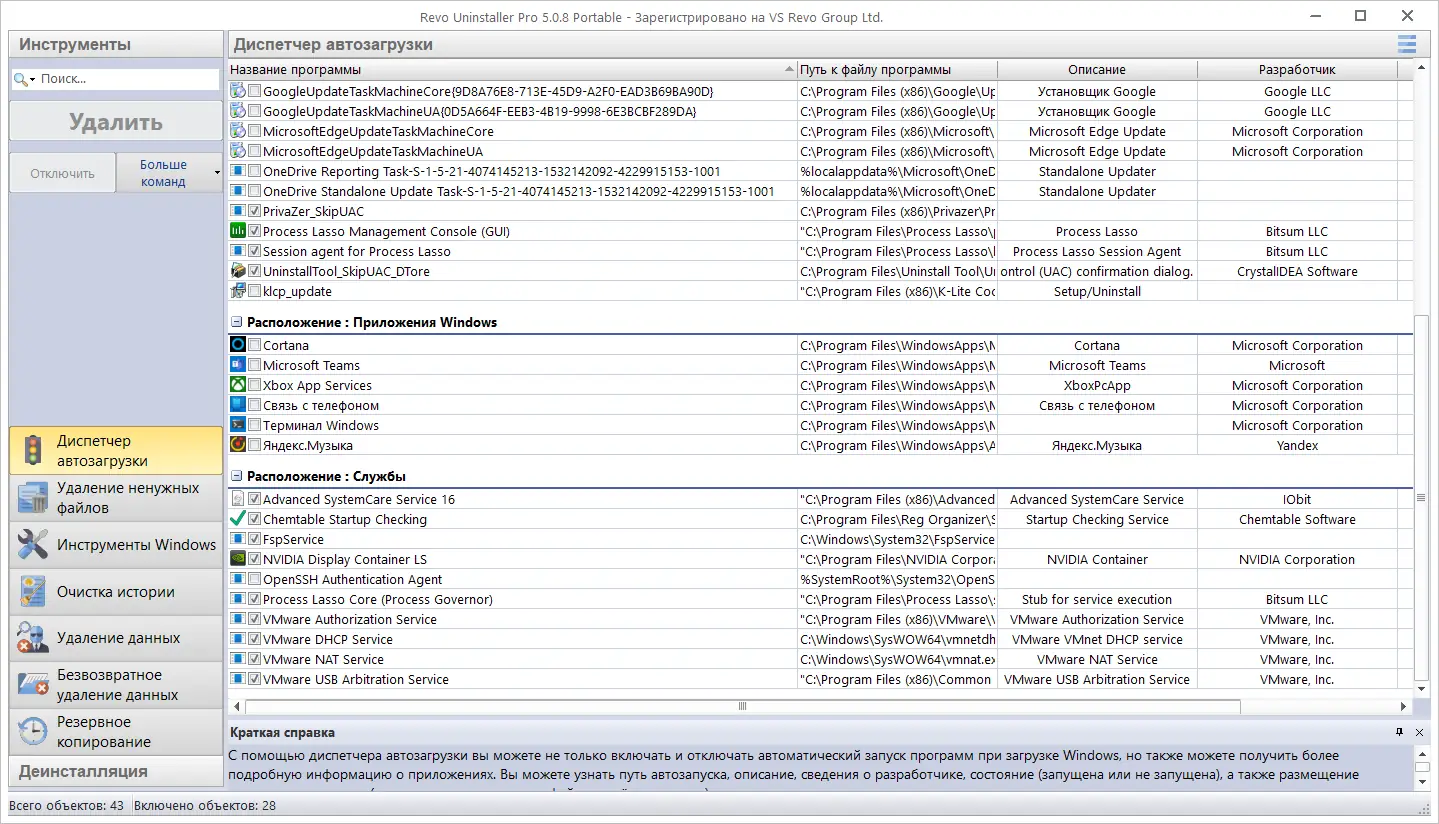Image resolution: width=1439 pixels, height=824 pixels.
Task: Enable the Cortana autostart checkbox
Action: (x=255, y=345)
